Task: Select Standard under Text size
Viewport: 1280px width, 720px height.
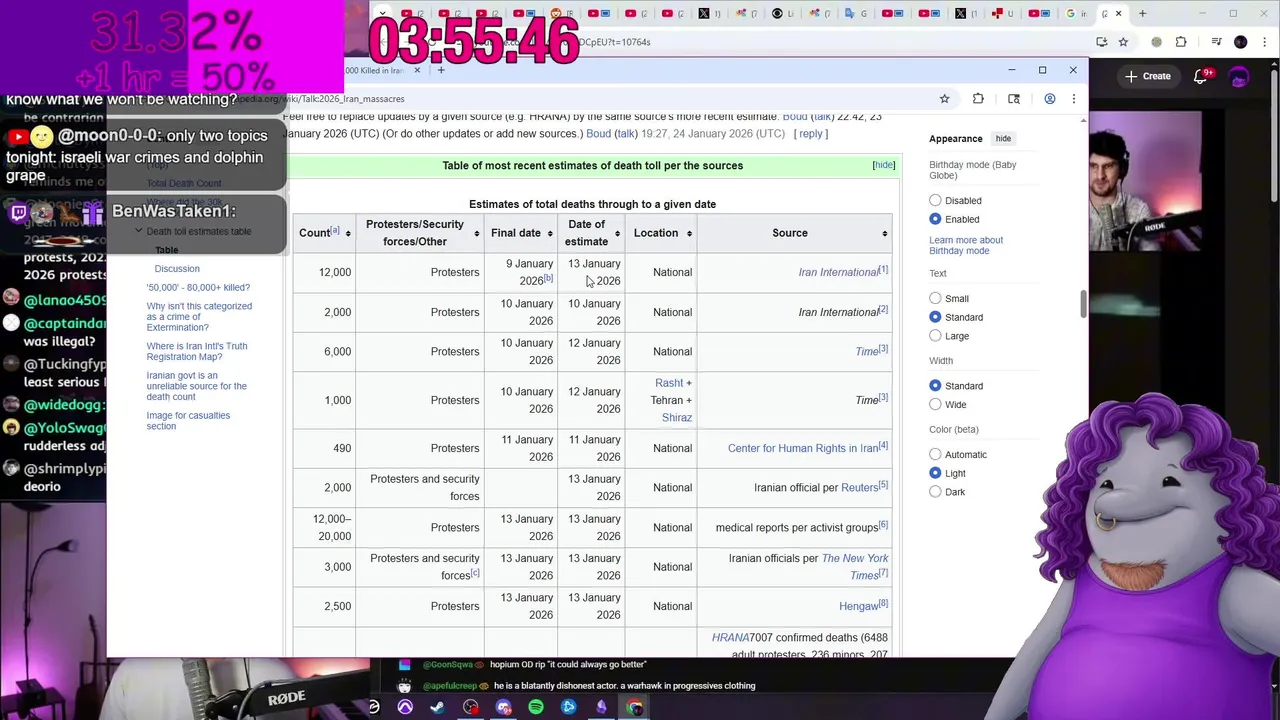Action: [935, 317]
